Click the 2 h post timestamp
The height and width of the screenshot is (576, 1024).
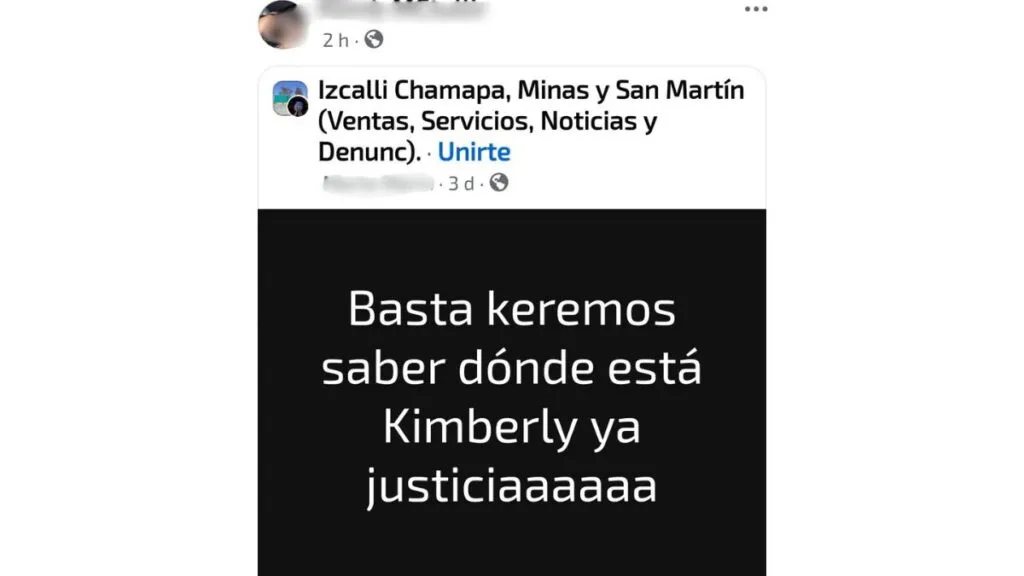click(336, 40)
